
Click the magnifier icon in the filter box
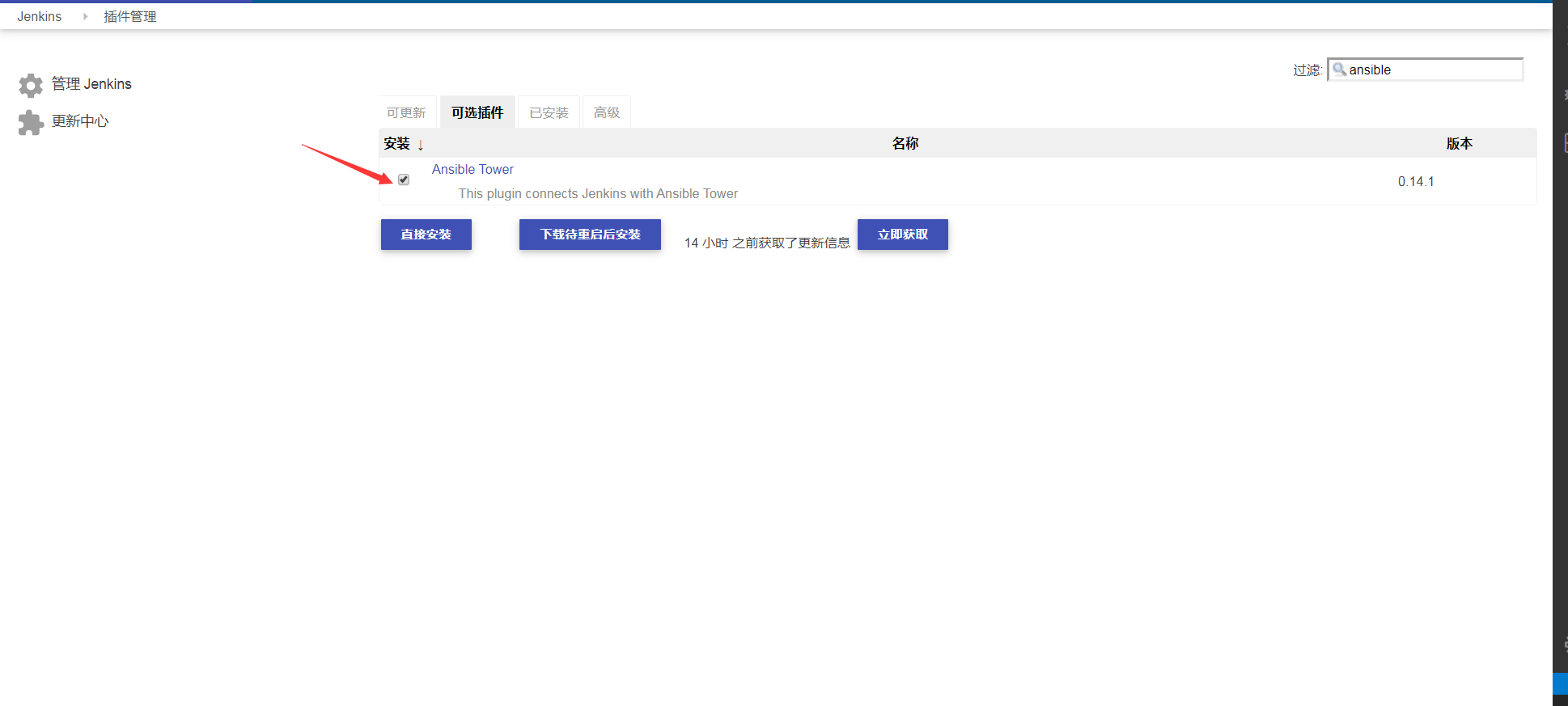[x=1339, y=70]
